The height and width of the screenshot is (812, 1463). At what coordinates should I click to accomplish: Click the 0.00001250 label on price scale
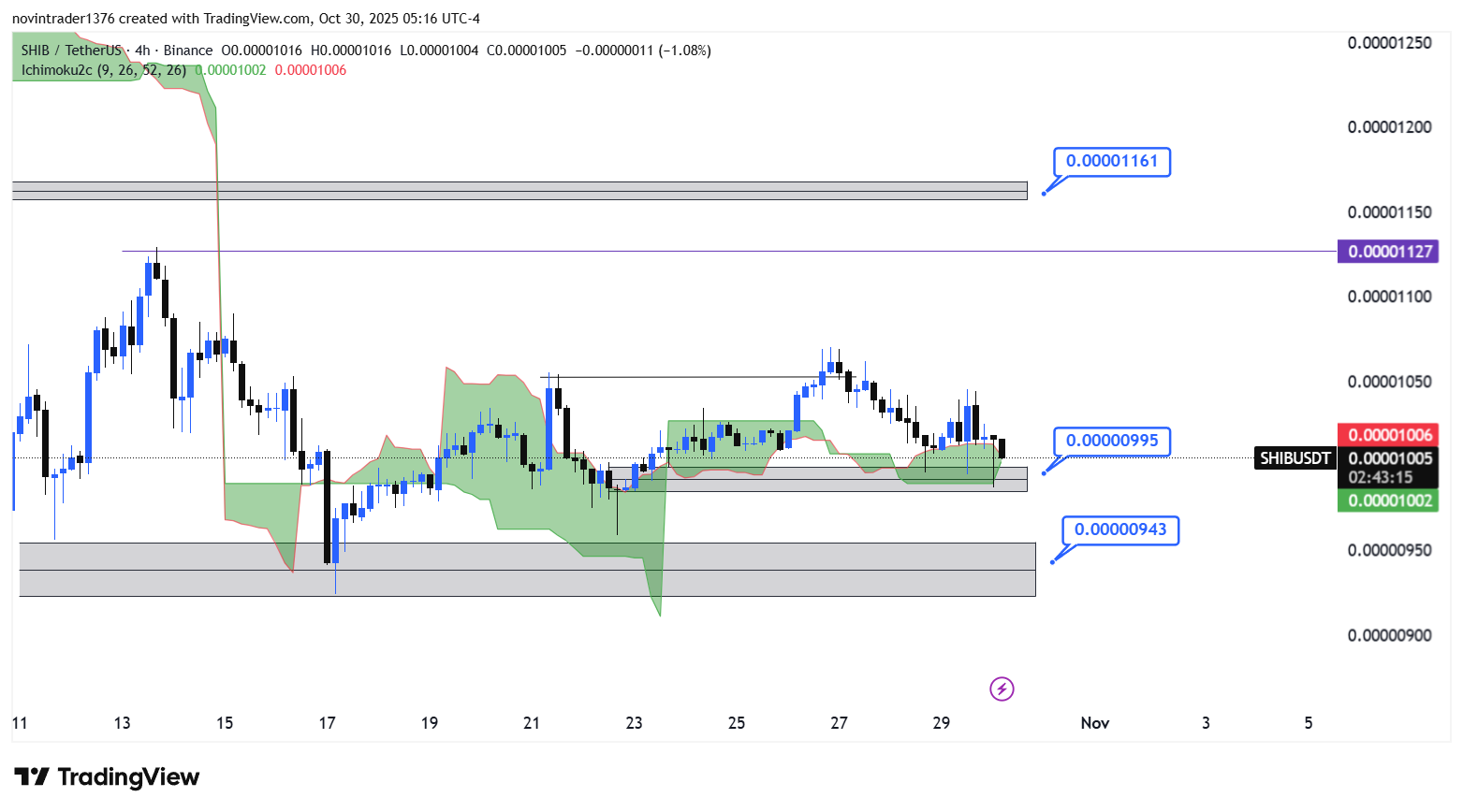1389,43
